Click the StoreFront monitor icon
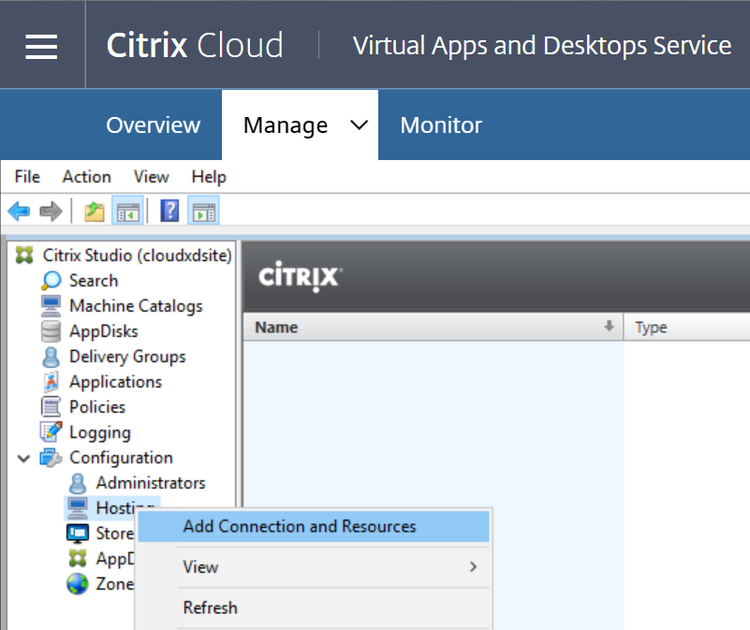This screenshot has width=750, height=630. click(77, 533)
